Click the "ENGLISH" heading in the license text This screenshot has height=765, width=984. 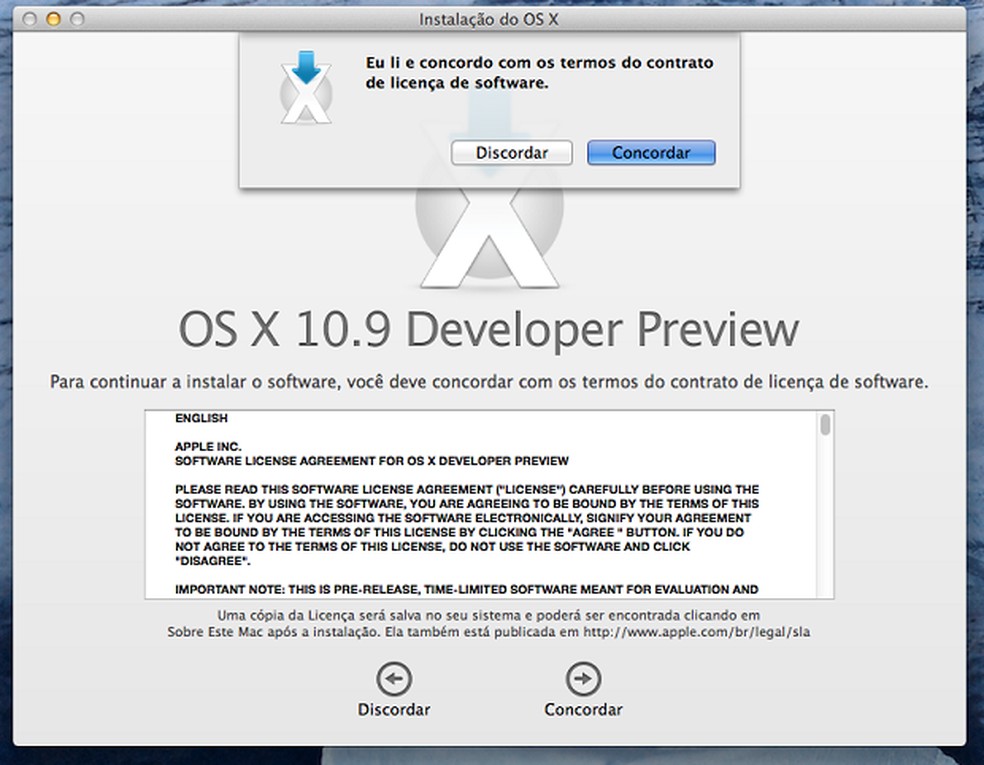point(201,418)
